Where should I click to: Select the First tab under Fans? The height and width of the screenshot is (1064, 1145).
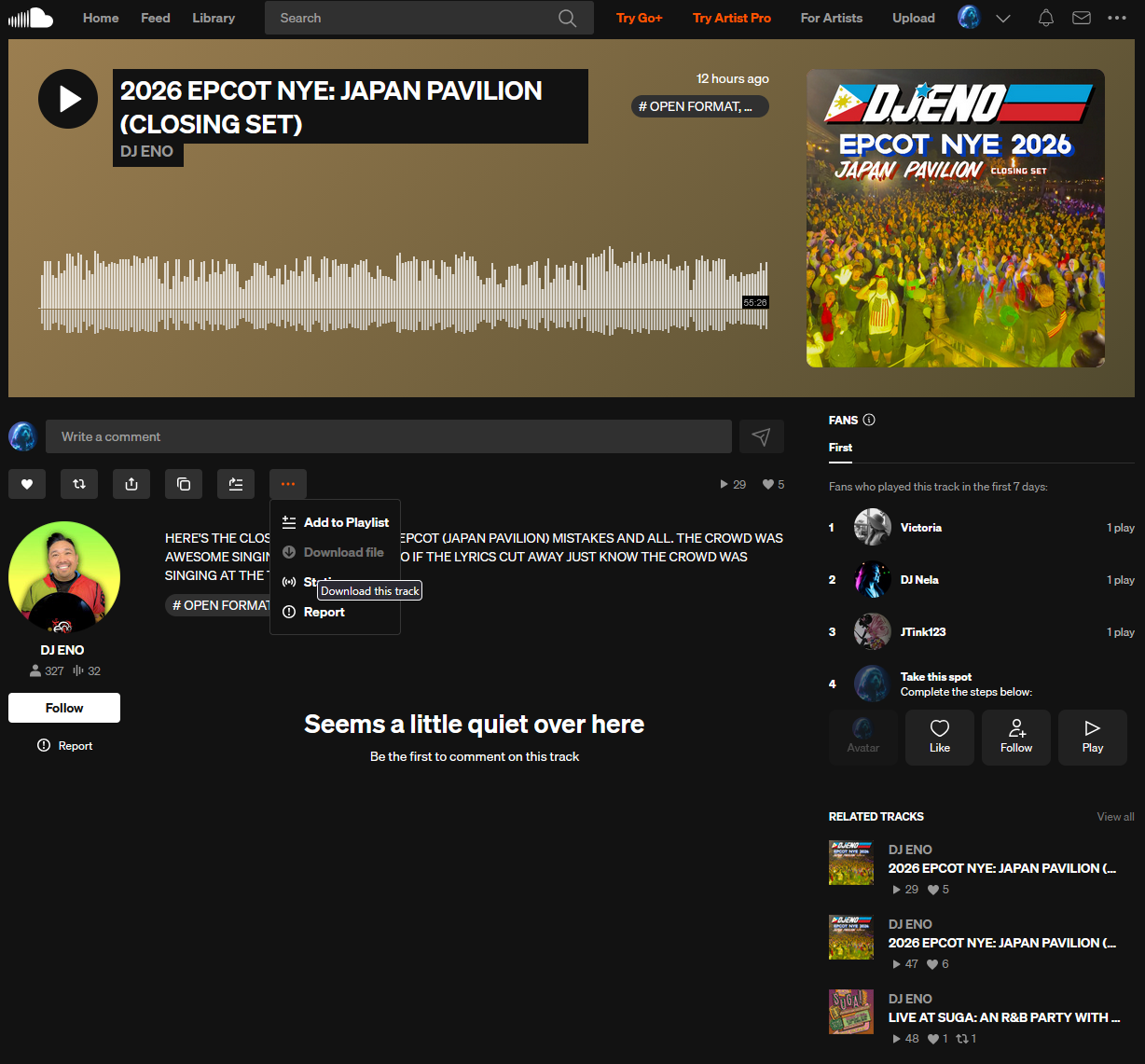click(840, 448)
